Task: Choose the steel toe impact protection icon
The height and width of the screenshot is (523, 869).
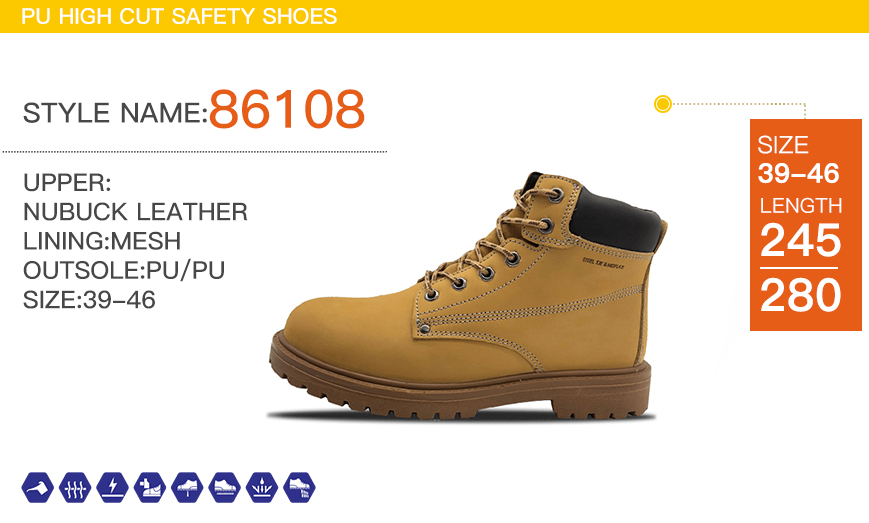Action: 150,488
